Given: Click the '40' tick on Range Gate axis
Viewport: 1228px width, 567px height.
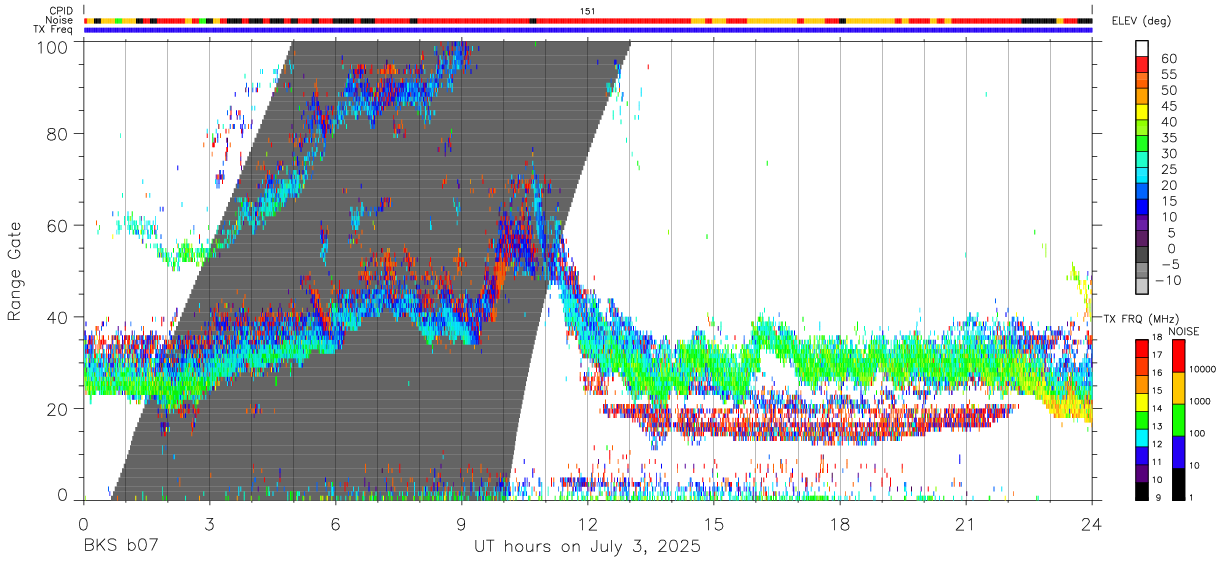Looking at the screenshot, I should [59, 317].
